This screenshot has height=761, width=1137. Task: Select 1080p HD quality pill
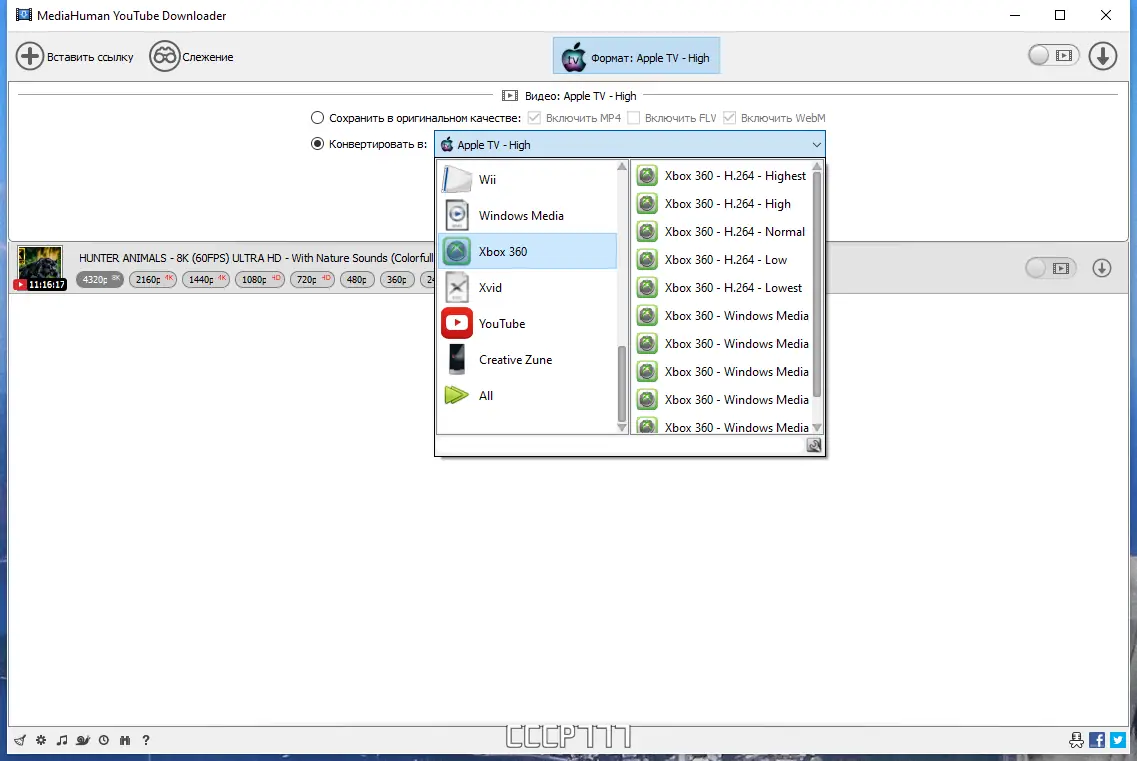pos(260,279)
